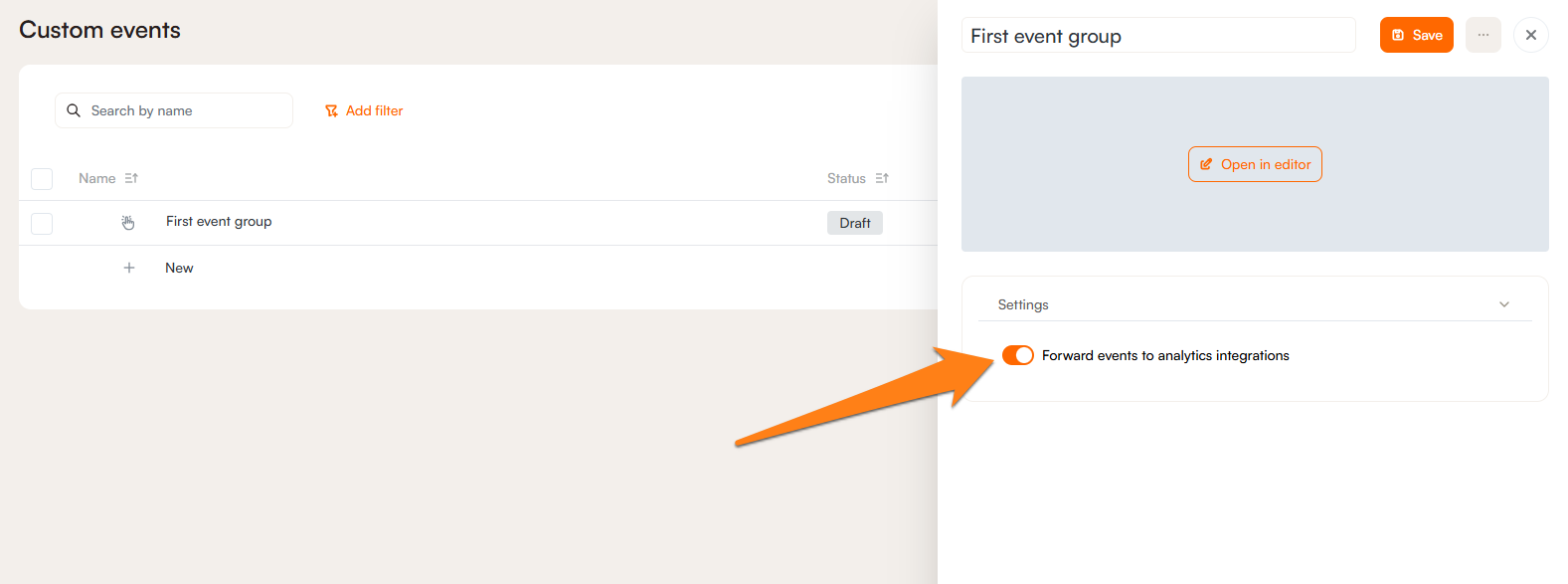Click the Settings section header label
Screen dimensions: 1568x584
tap(1023, 304)
